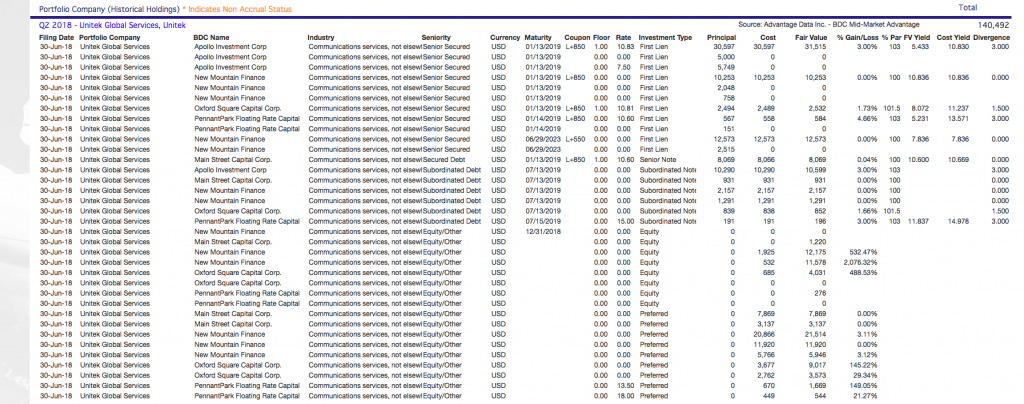Screen dimensions: 1024x404
Task: Select the L+550 coupon cell
Action: (x=575, y=139)
